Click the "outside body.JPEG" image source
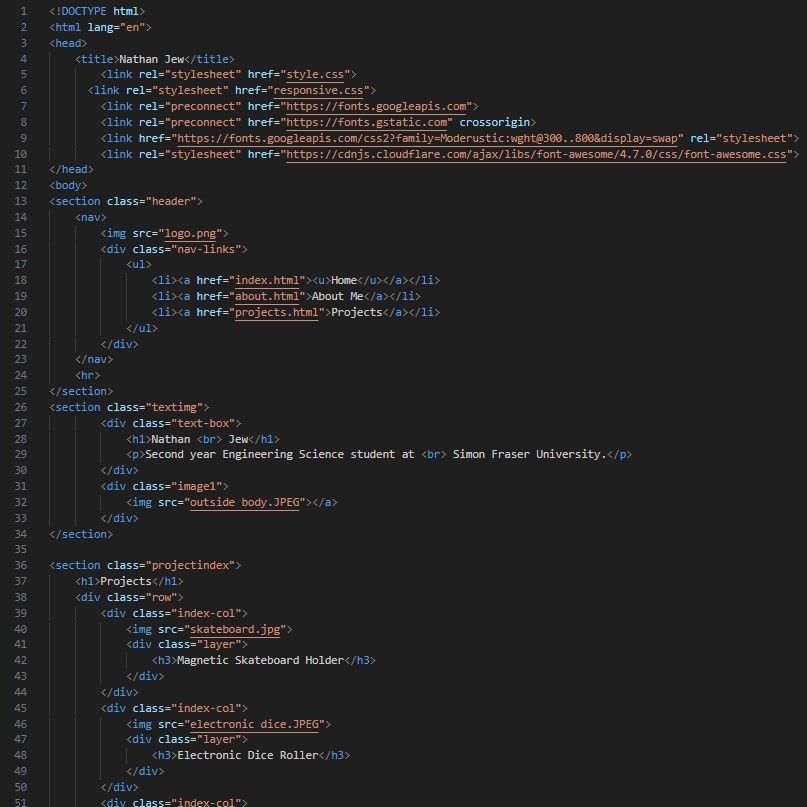 [244, 502]
